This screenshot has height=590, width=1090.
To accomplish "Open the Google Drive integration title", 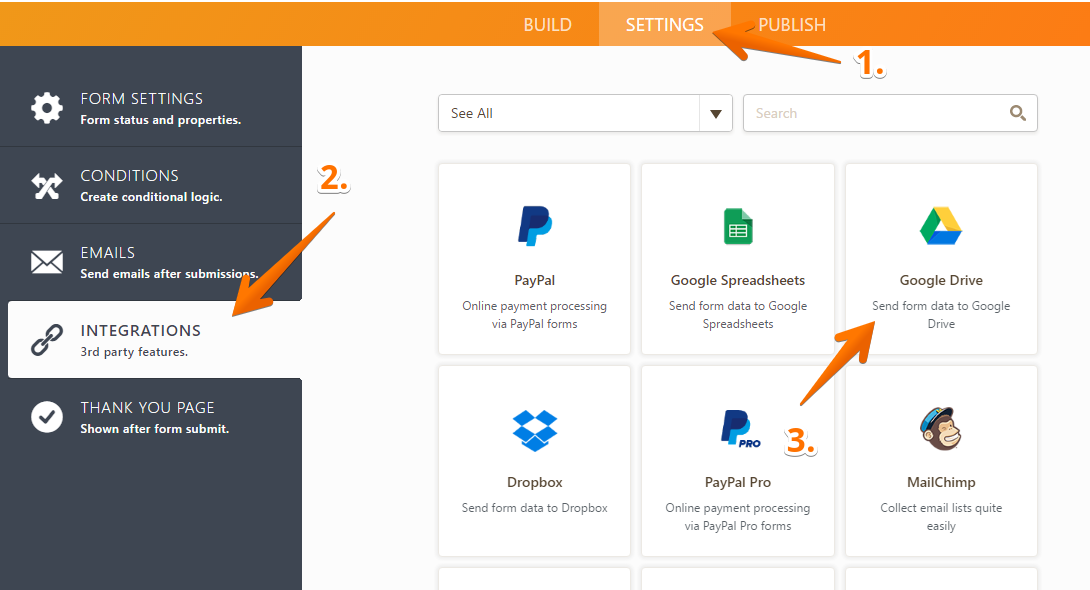I will coord(941,280).
